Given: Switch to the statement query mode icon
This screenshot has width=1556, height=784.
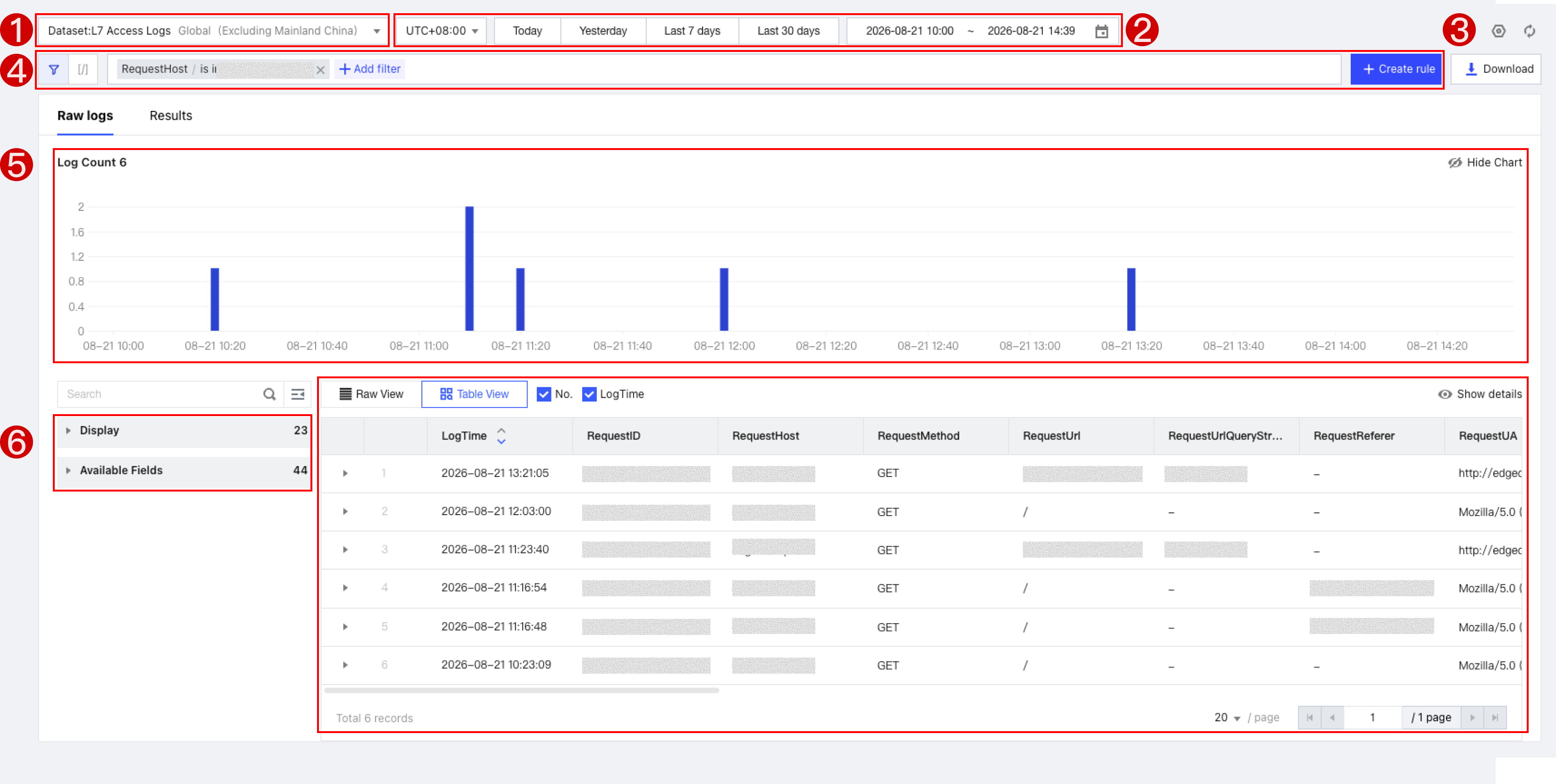Looking at the screenshot, I should 83,69.
